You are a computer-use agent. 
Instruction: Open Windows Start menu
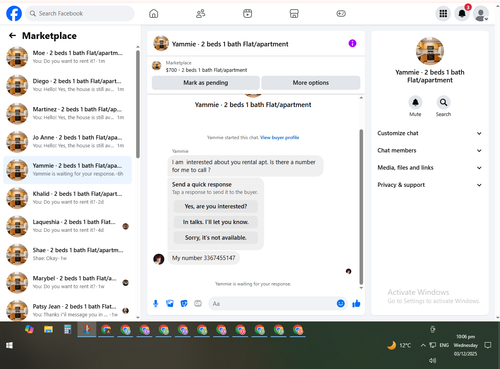[x=9, y=345]
